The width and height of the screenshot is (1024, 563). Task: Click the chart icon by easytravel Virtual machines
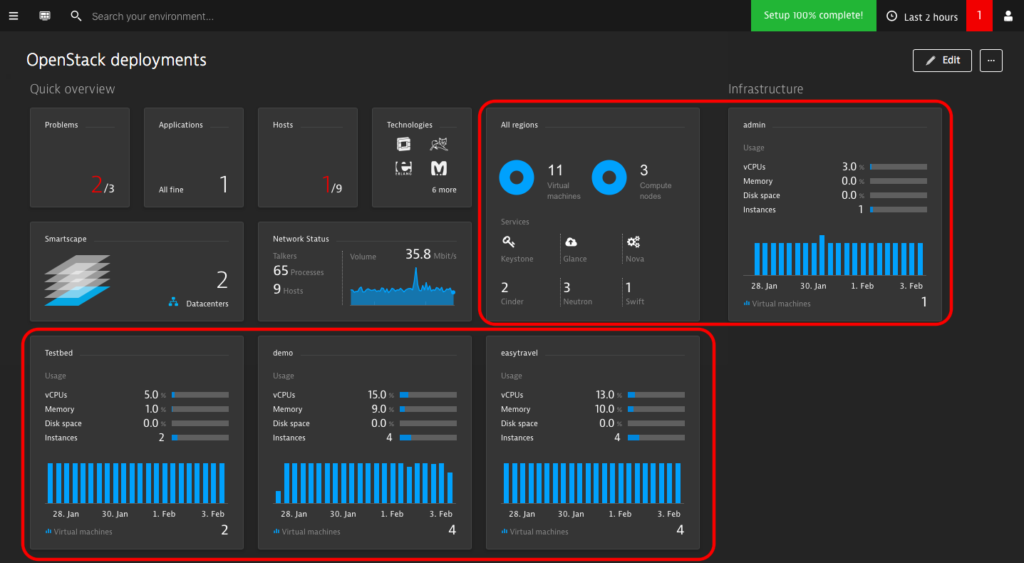(x=504, y=532)
